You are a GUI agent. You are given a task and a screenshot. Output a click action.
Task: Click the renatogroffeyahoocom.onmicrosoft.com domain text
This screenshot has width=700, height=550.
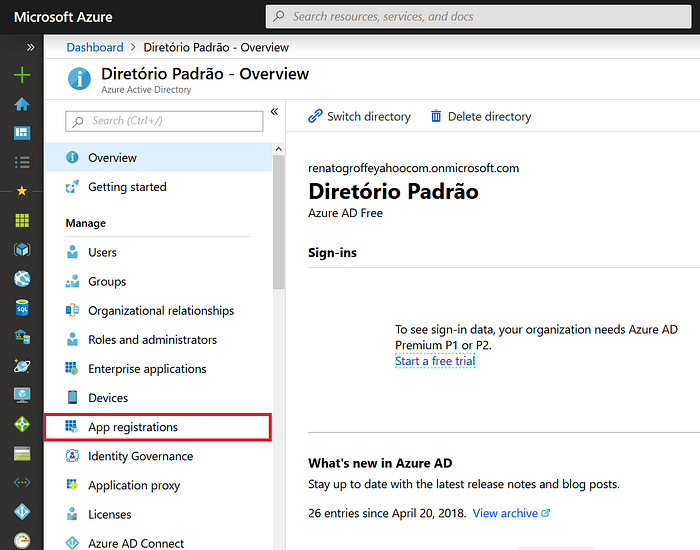413,168
